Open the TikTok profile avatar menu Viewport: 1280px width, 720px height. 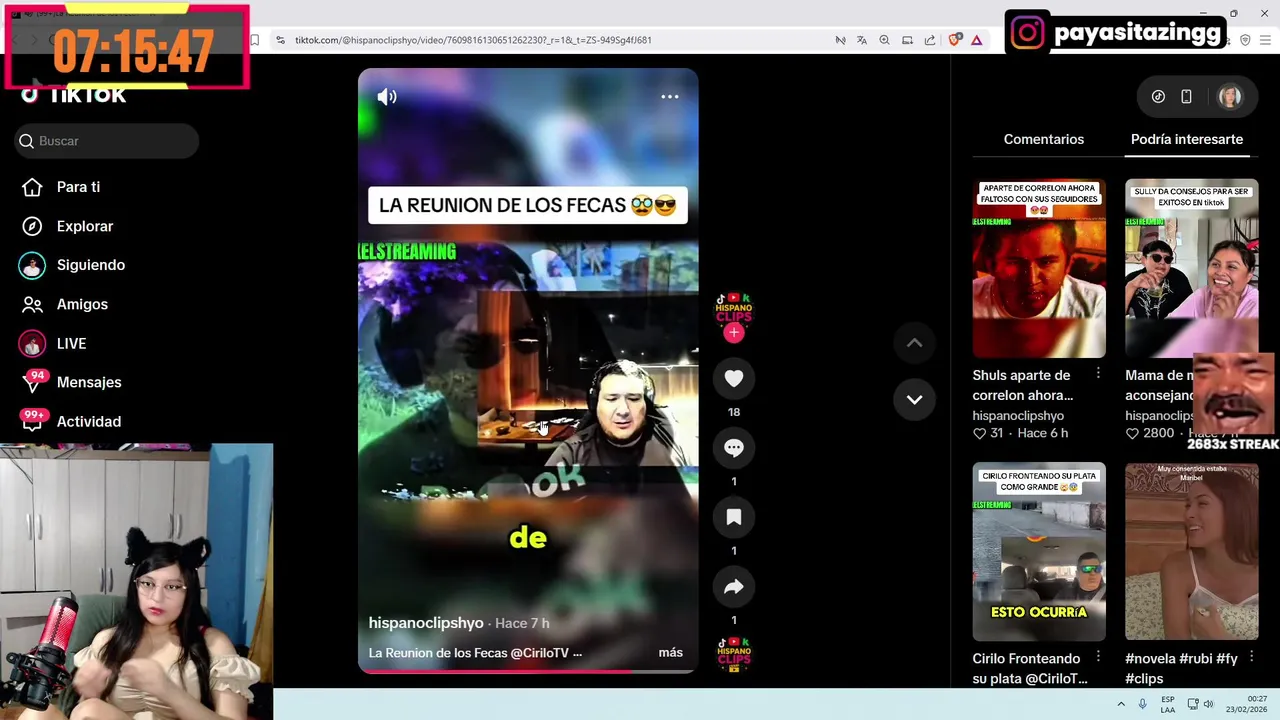pos(1229,97)
